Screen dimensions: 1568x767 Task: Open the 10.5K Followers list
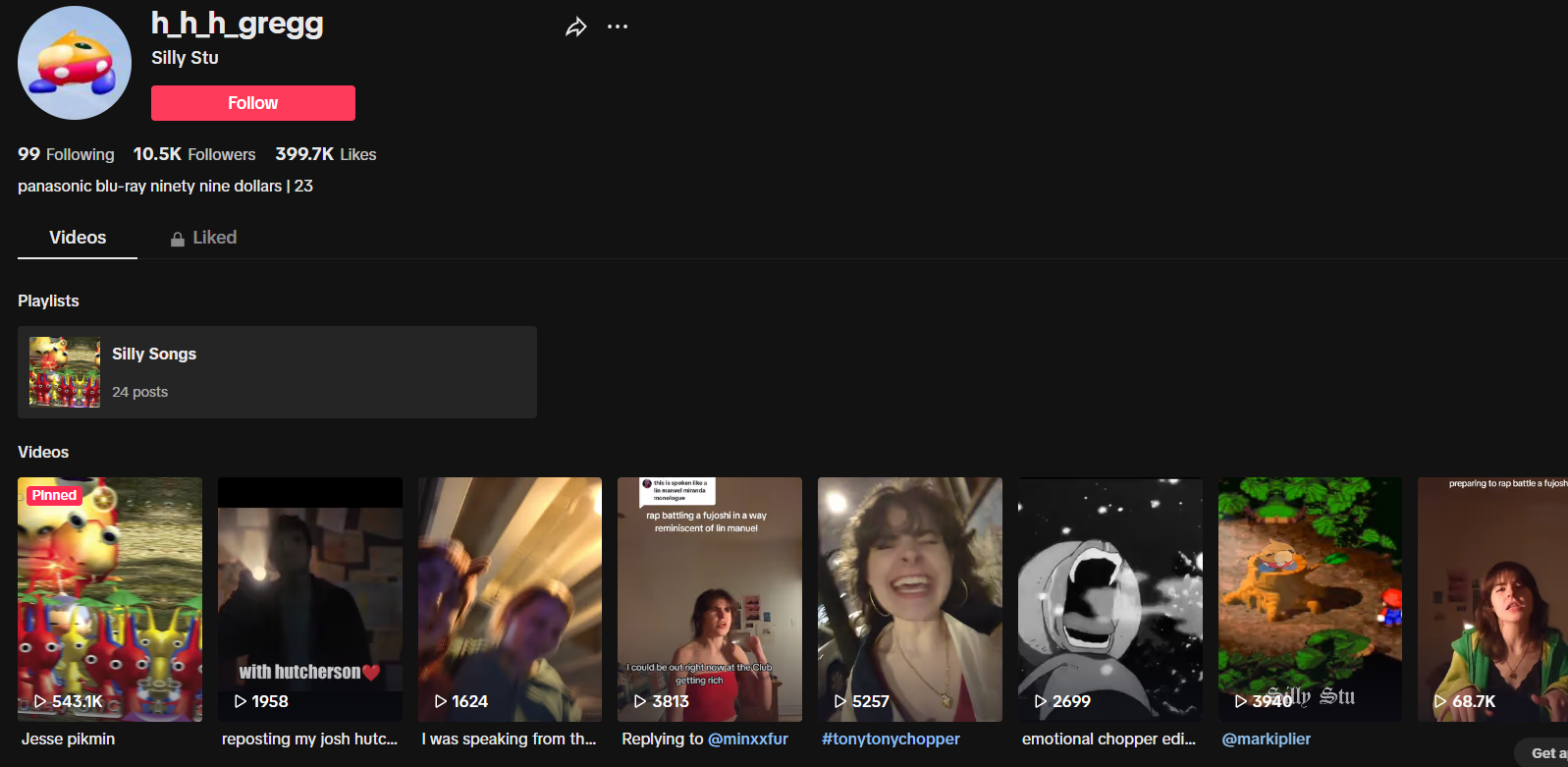(x=194, y=154)
